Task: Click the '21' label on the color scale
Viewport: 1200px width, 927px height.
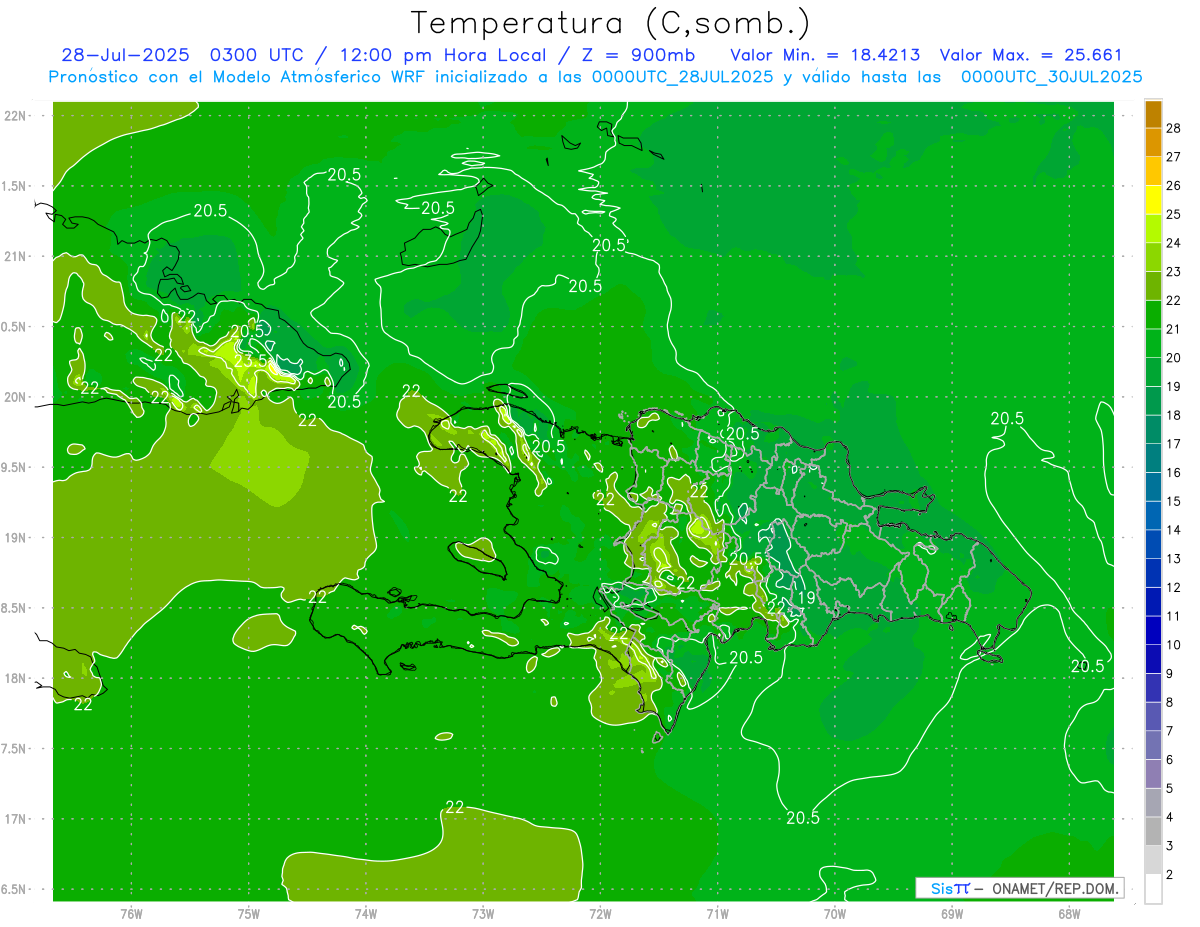Action: [1174, 329]
